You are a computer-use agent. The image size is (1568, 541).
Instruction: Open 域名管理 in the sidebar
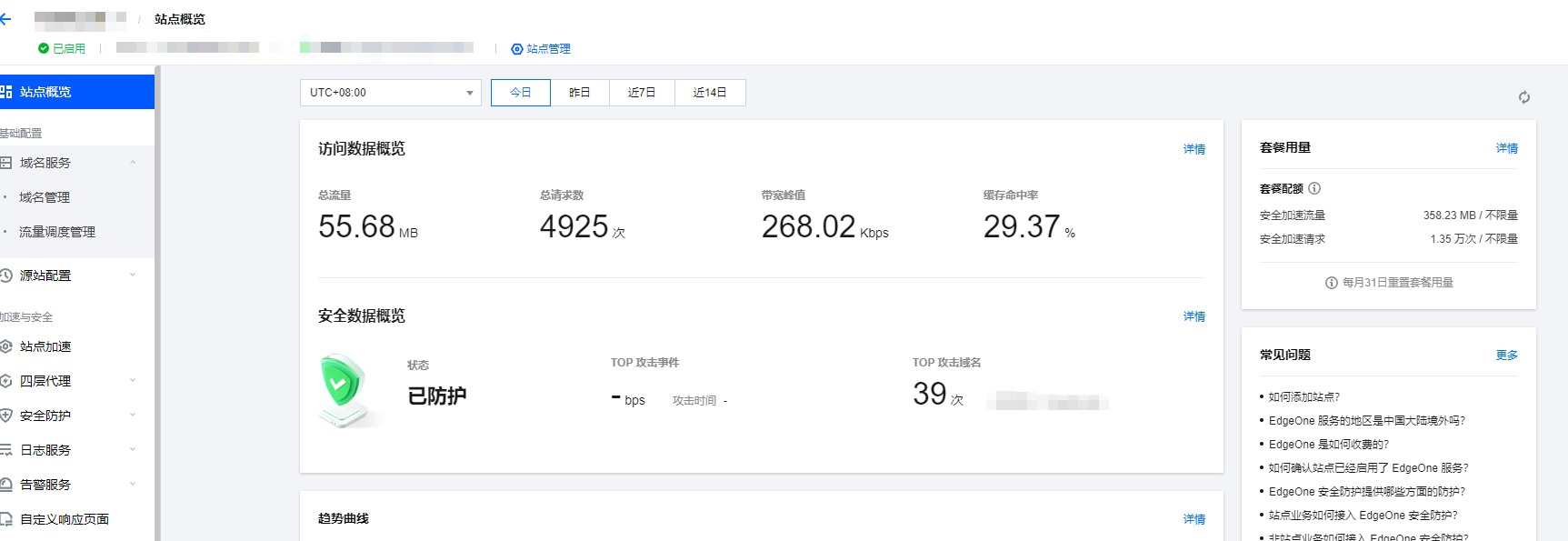coord(45,197)
